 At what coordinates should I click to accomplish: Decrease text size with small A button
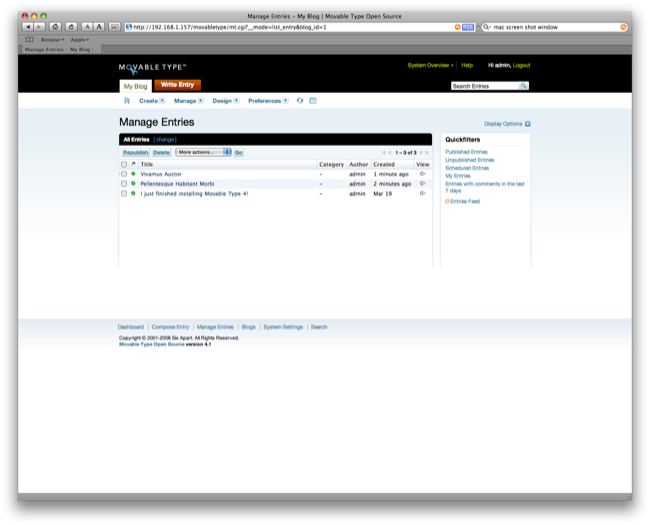87,27
